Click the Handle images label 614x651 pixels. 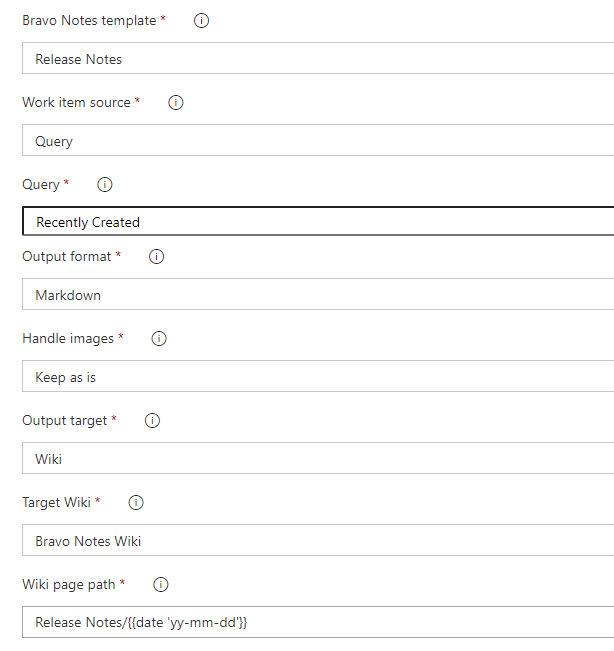pyautogui.click(x=68, y=338)
